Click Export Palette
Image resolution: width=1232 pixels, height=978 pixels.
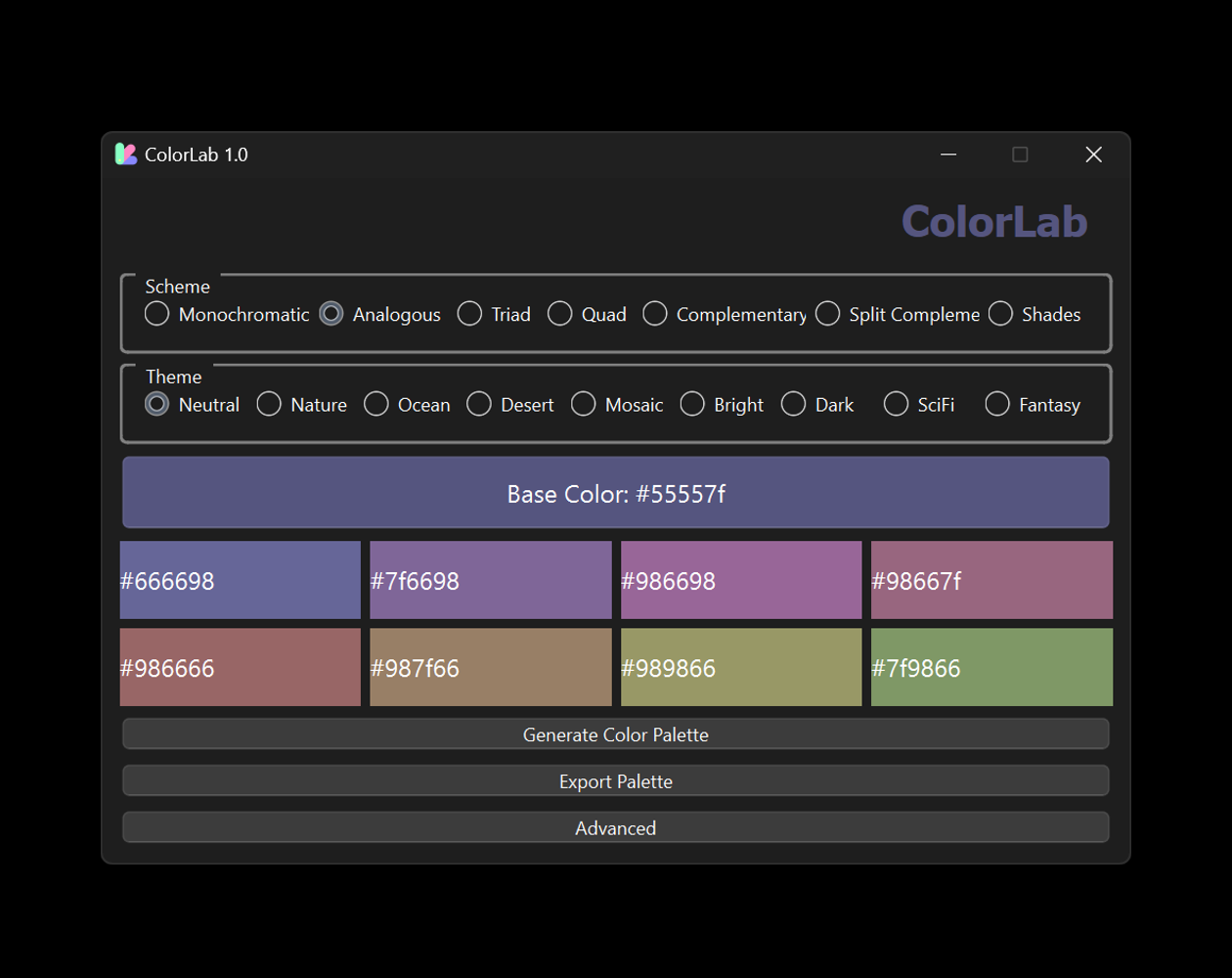pyautogui.click(x=615, y=780)
